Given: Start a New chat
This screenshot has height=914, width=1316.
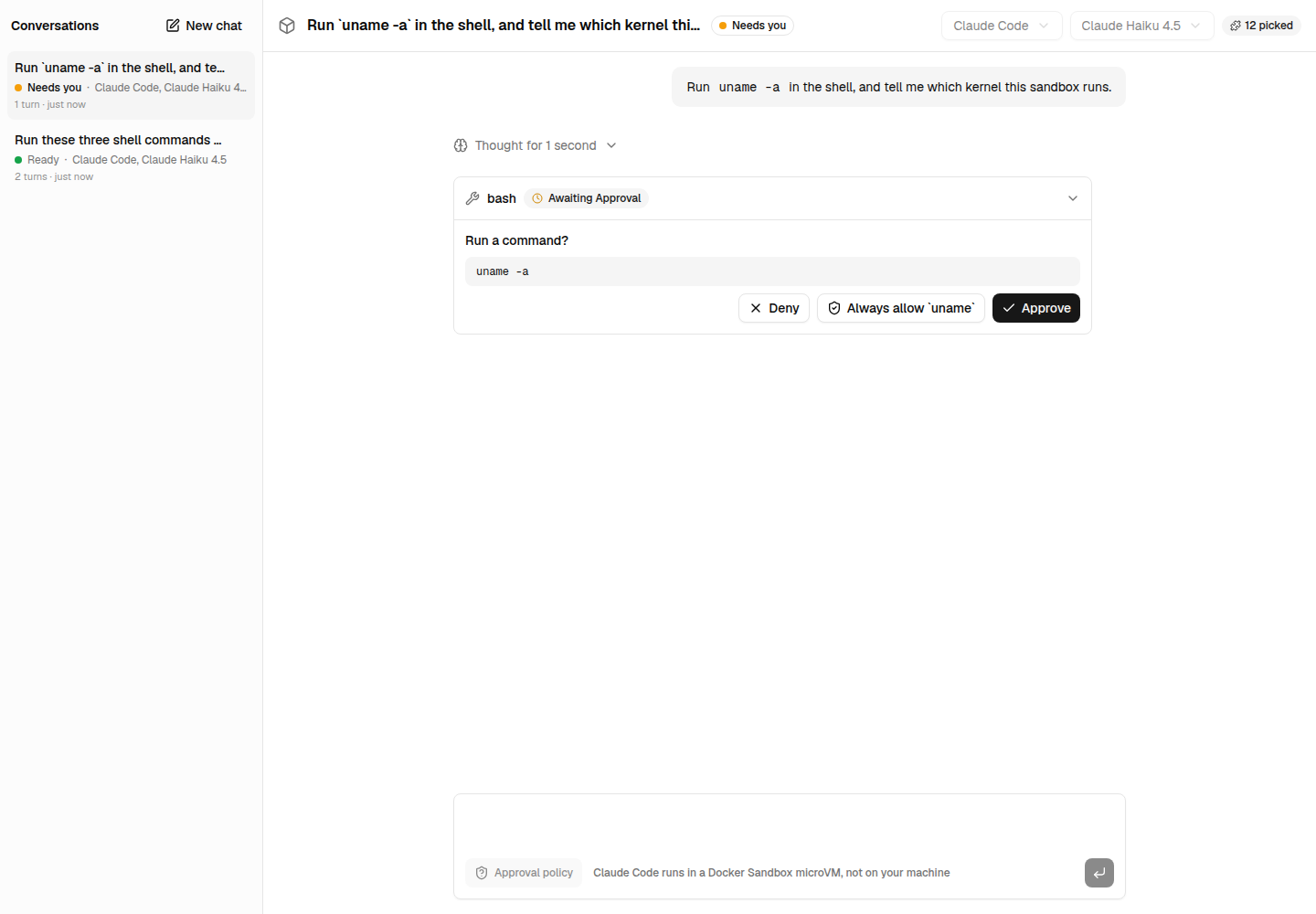Looking at the screenshot, I should click(x=204, y=26).
